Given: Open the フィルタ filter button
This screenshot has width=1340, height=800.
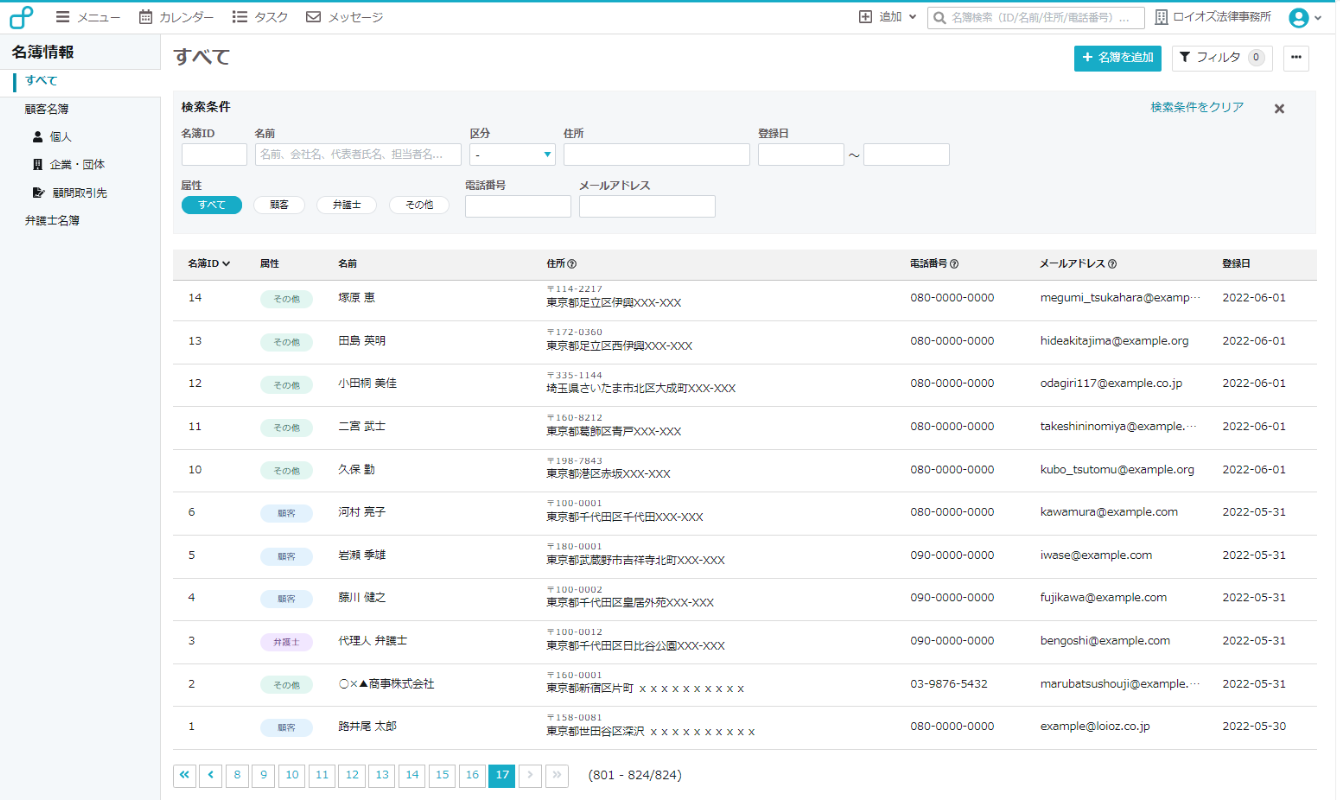Looking at the screenshot, I should pos(1222,58).
